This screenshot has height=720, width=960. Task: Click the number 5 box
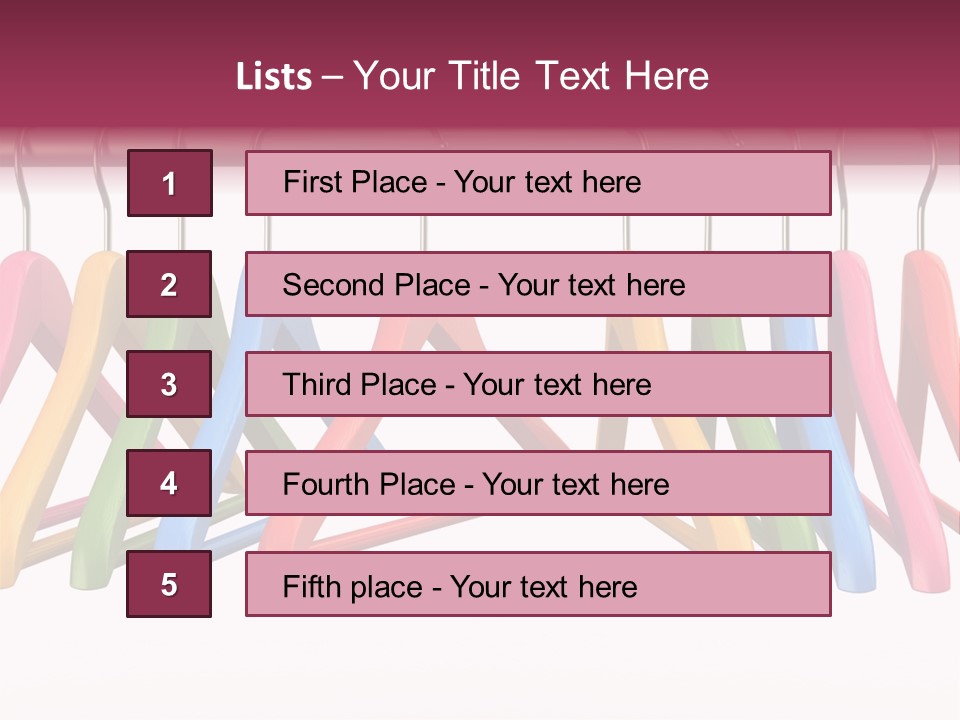169,584
